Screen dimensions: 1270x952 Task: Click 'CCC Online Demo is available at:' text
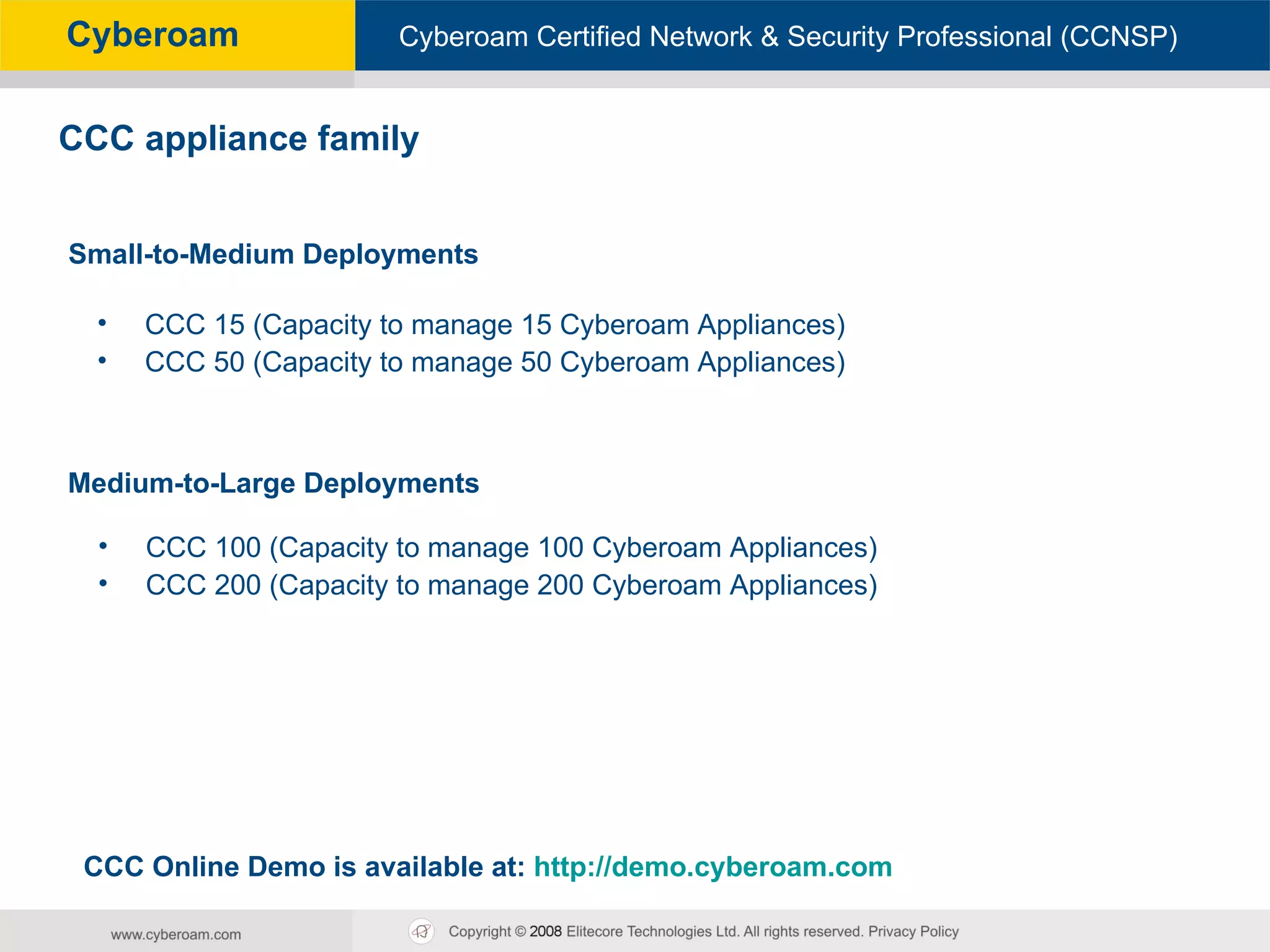tap(304, 866)
